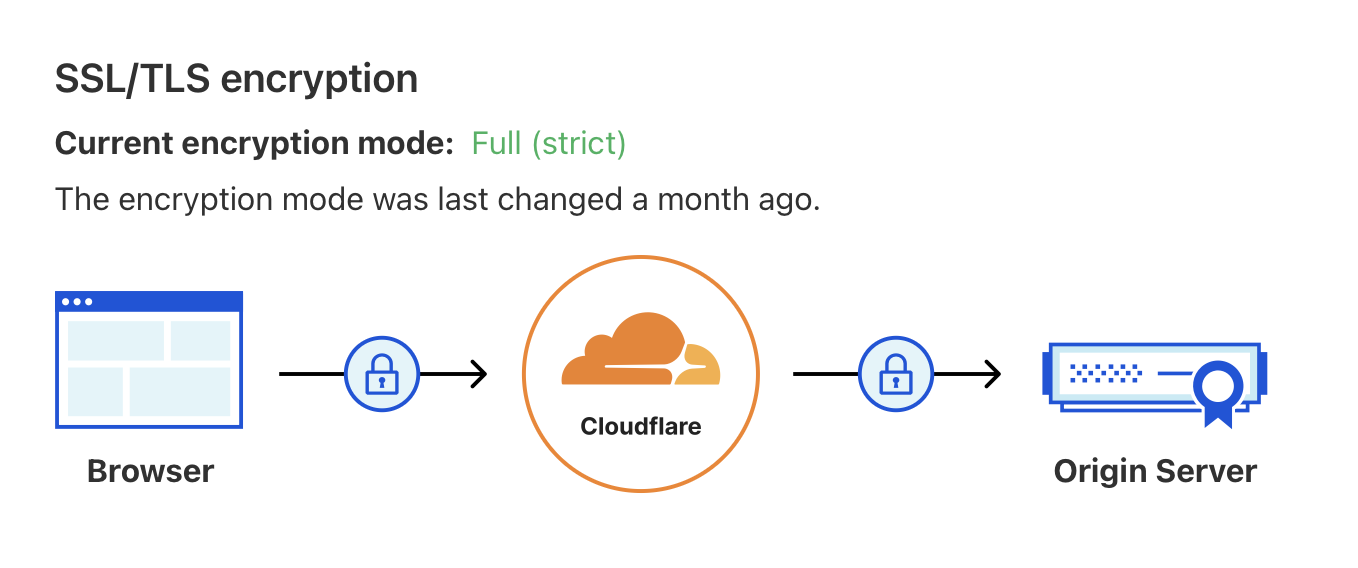Click the dotted pattern on the Origin Server icon
This screenshot has width=1358, height=568.
click(1105, 373)
